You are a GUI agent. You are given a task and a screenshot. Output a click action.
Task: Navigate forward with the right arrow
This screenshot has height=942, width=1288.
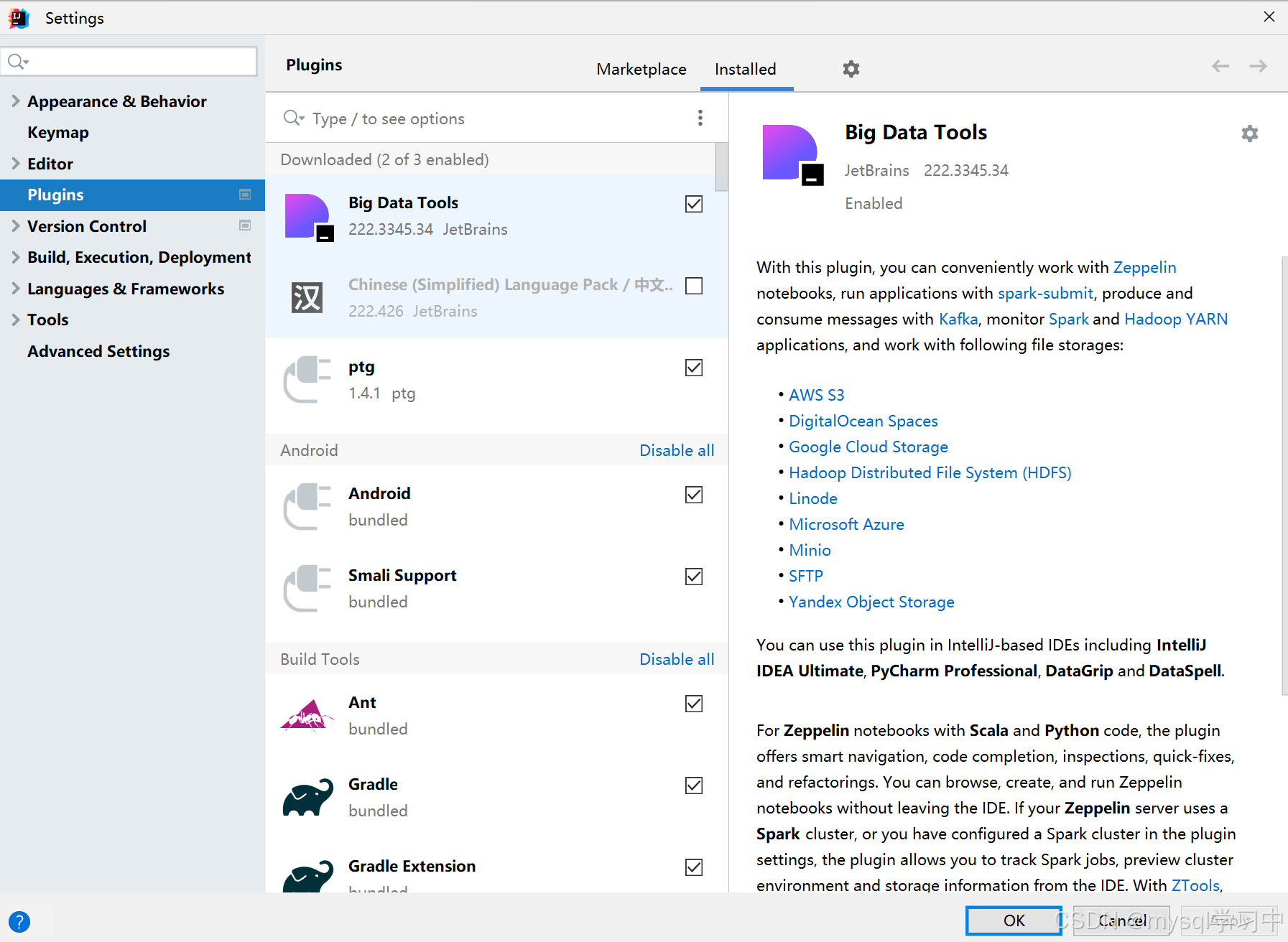[1258, 66]
